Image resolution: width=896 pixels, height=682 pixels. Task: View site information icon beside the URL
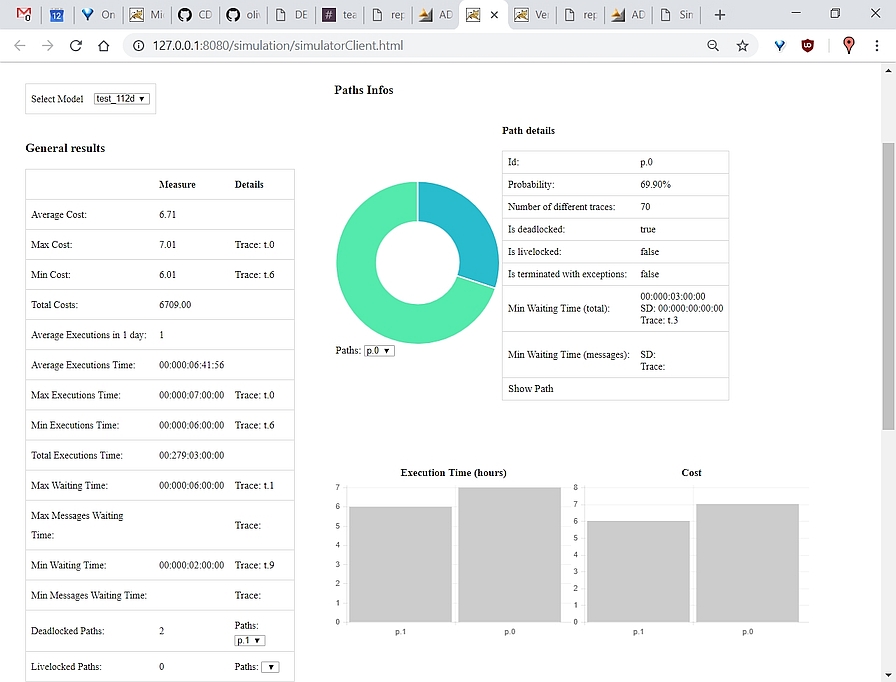pyautogui.click(x=138, y=46)
